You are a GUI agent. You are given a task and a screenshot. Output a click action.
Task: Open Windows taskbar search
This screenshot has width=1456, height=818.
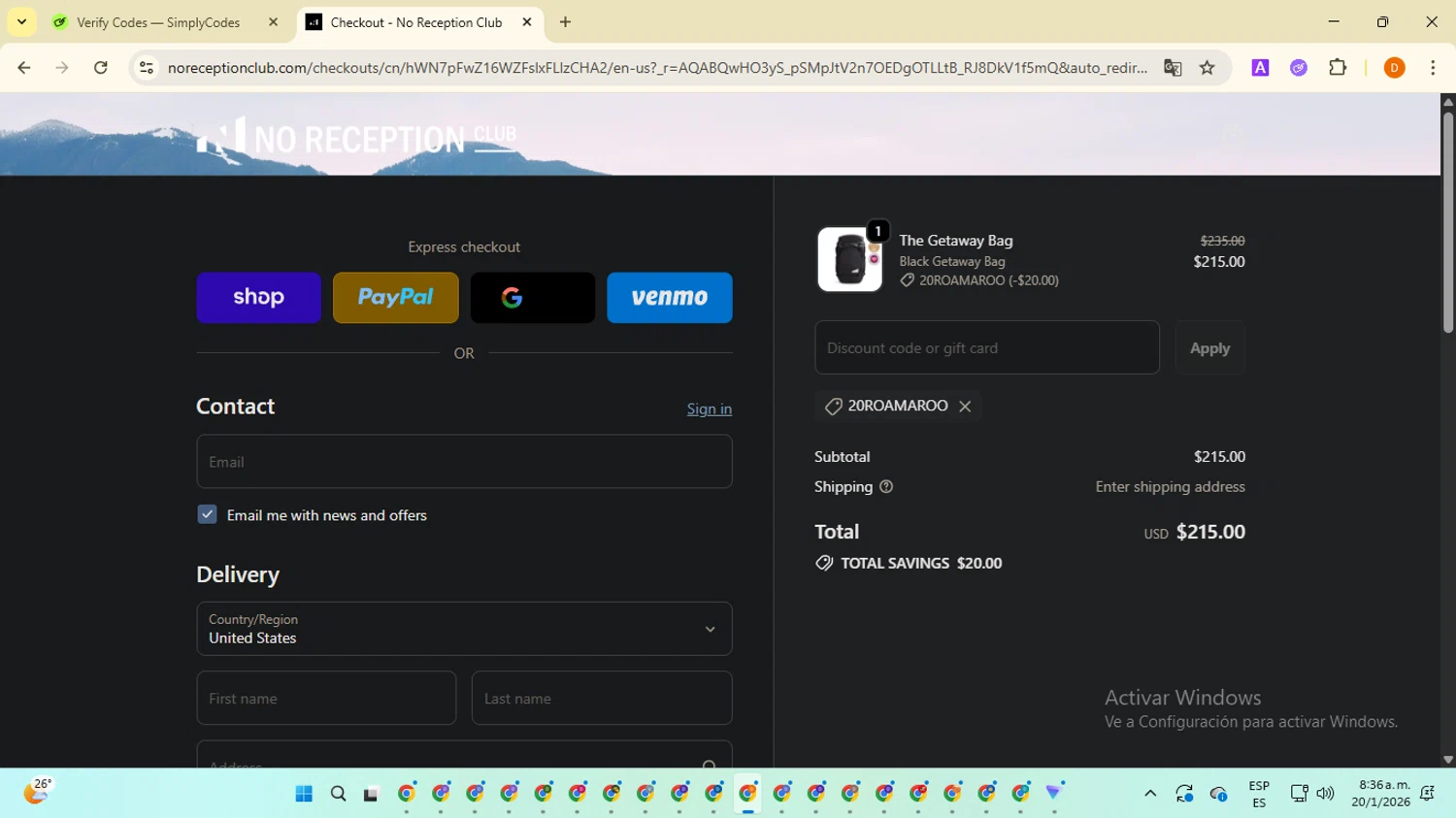(x=338, y=794)
